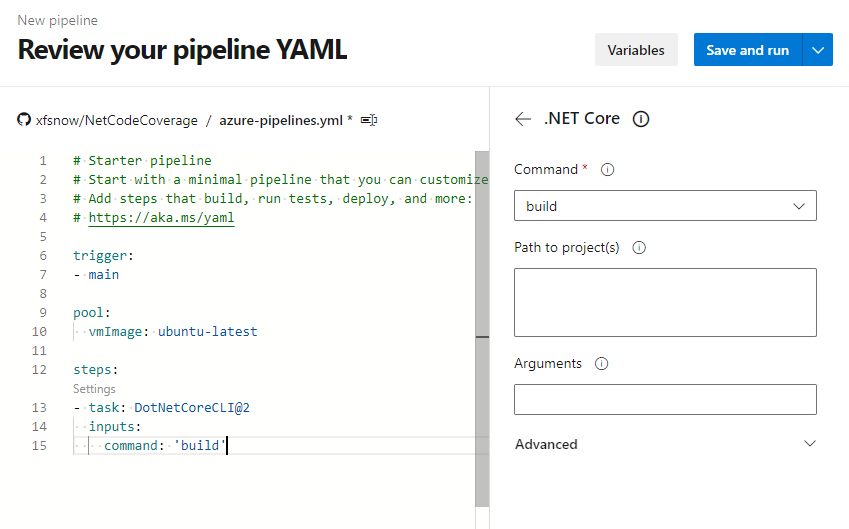
Task: Open the Command dropdown showing build
Action: click(x=665, y=206)
